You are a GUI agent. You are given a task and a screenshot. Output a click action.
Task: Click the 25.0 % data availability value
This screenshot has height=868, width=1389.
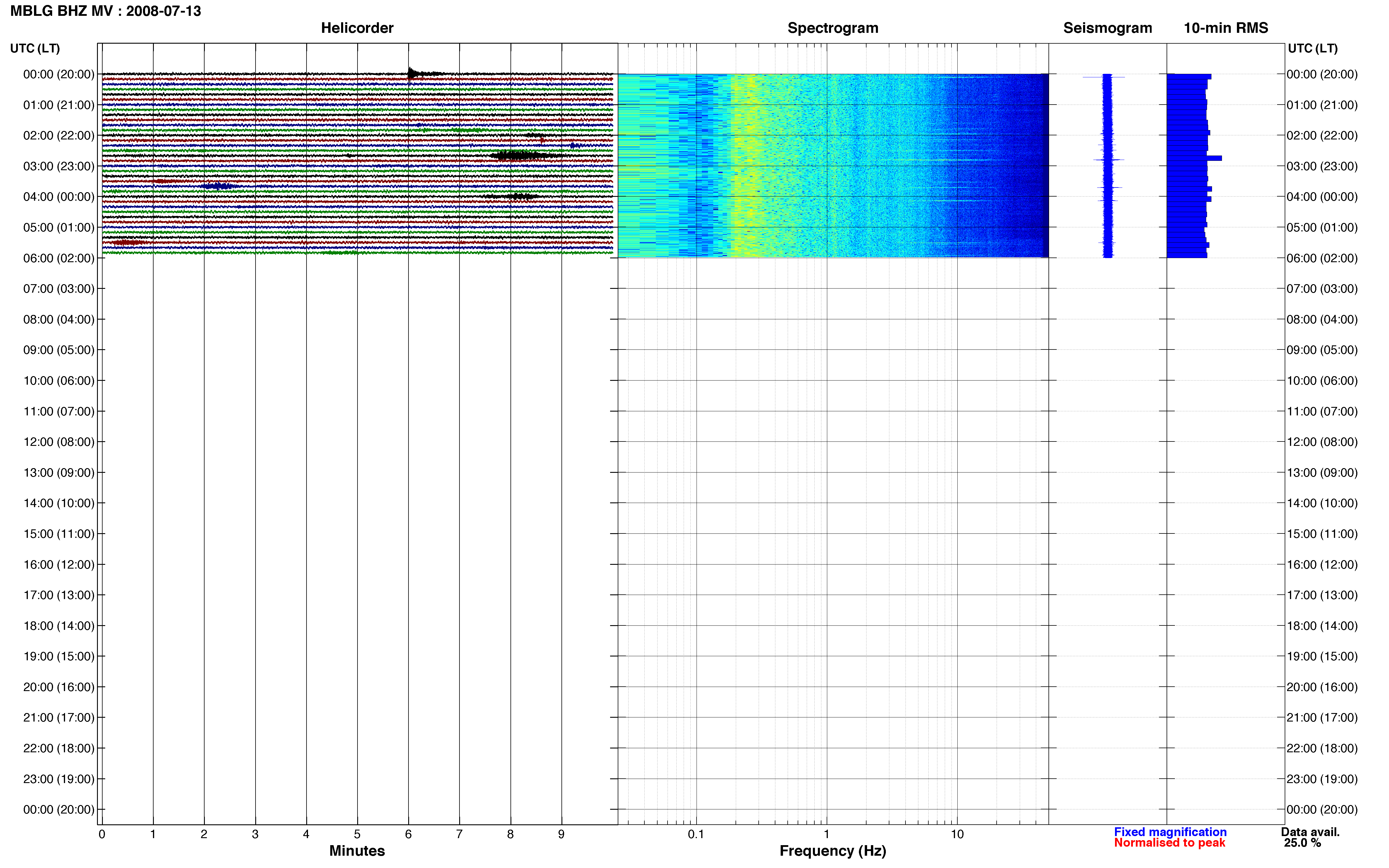[x=1303, y=843]
